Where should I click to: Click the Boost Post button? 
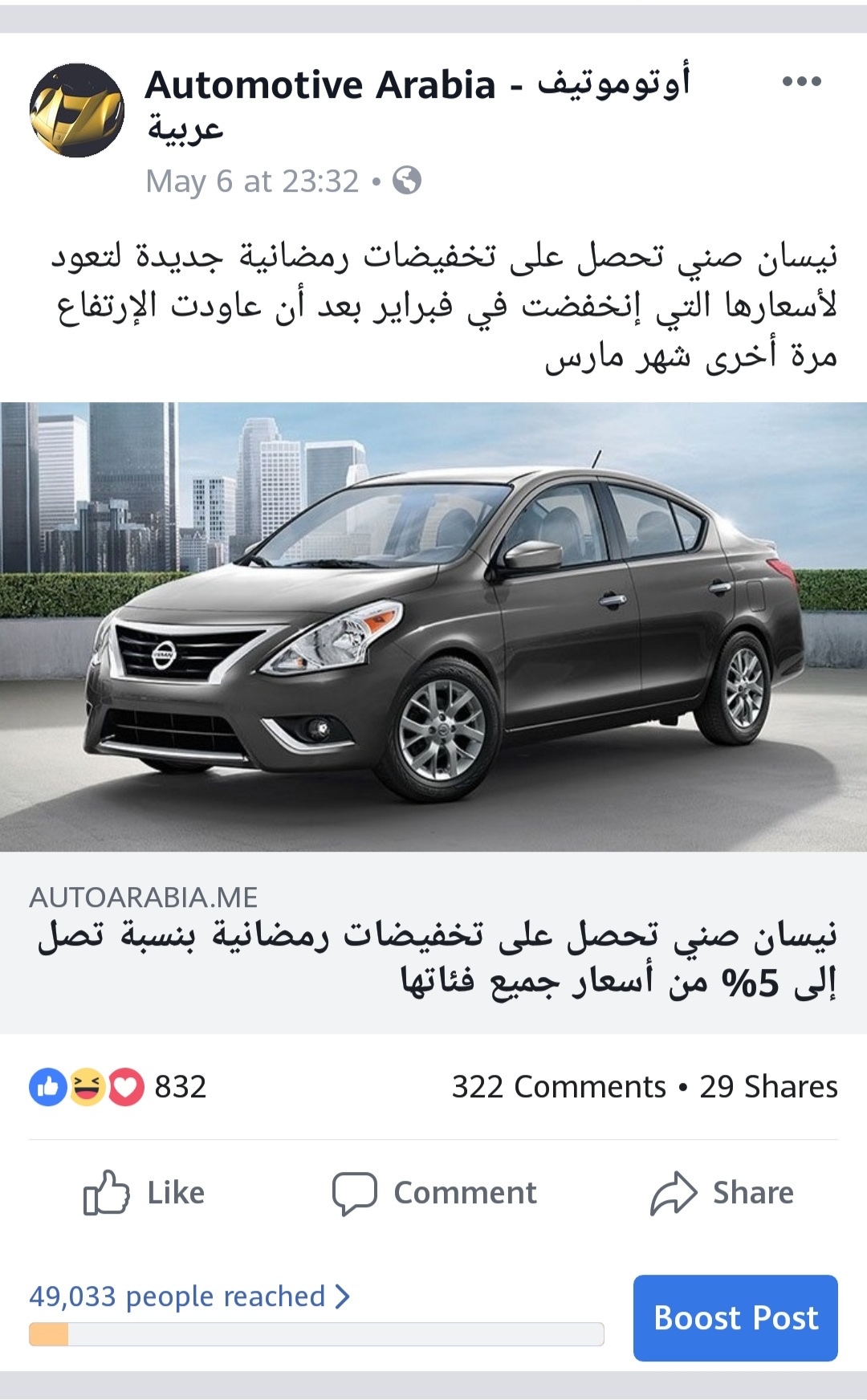[x=735, y=1318]
